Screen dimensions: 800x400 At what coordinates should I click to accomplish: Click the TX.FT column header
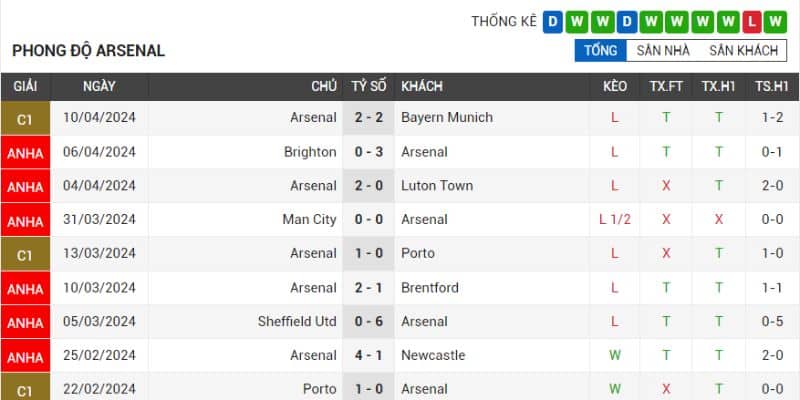[666, 86]
